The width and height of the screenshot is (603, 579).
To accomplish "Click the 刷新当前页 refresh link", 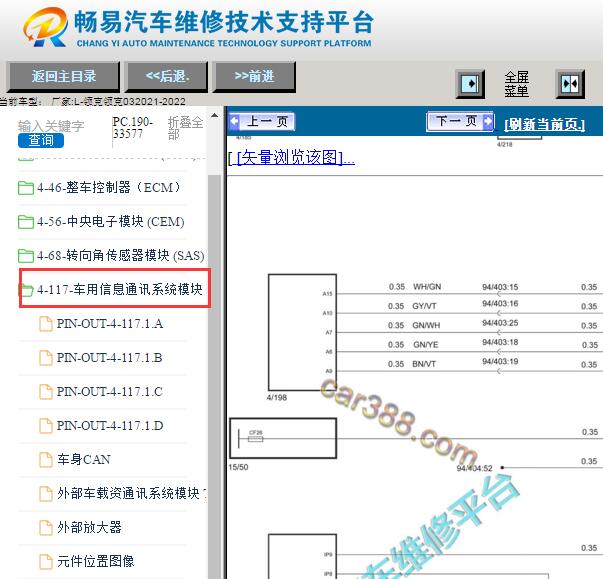I will (544, 124).
